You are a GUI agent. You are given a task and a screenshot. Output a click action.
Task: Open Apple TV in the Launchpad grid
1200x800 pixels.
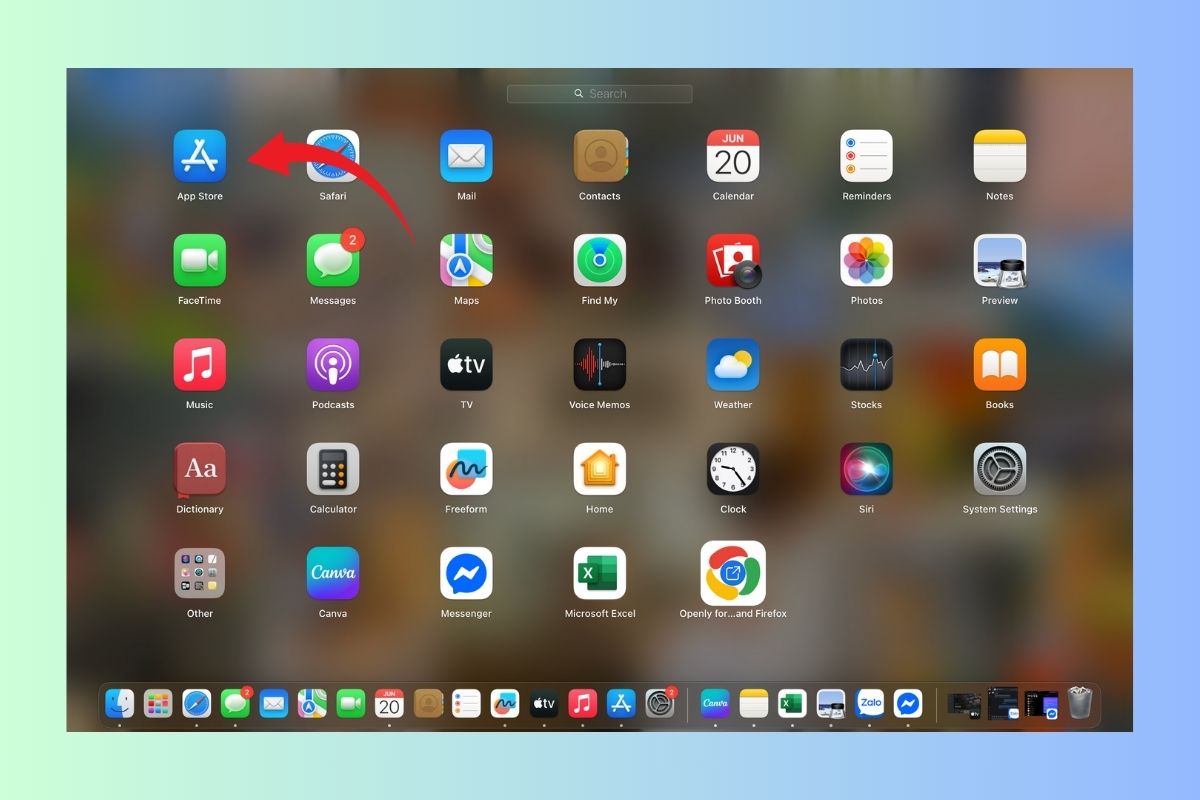pos(466,364)
